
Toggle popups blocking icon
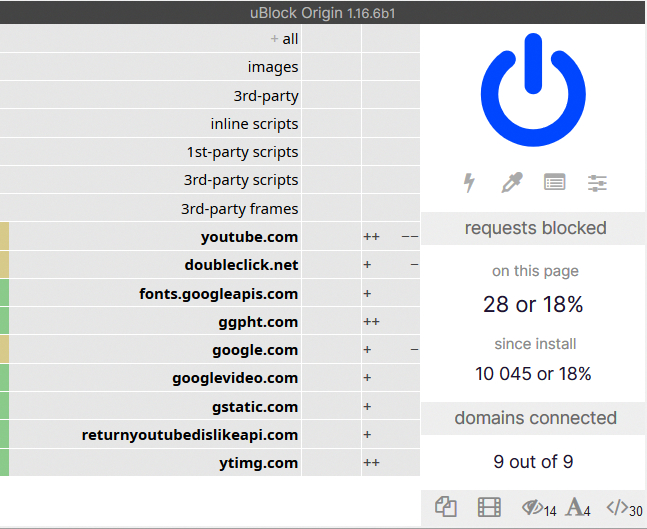446,507
